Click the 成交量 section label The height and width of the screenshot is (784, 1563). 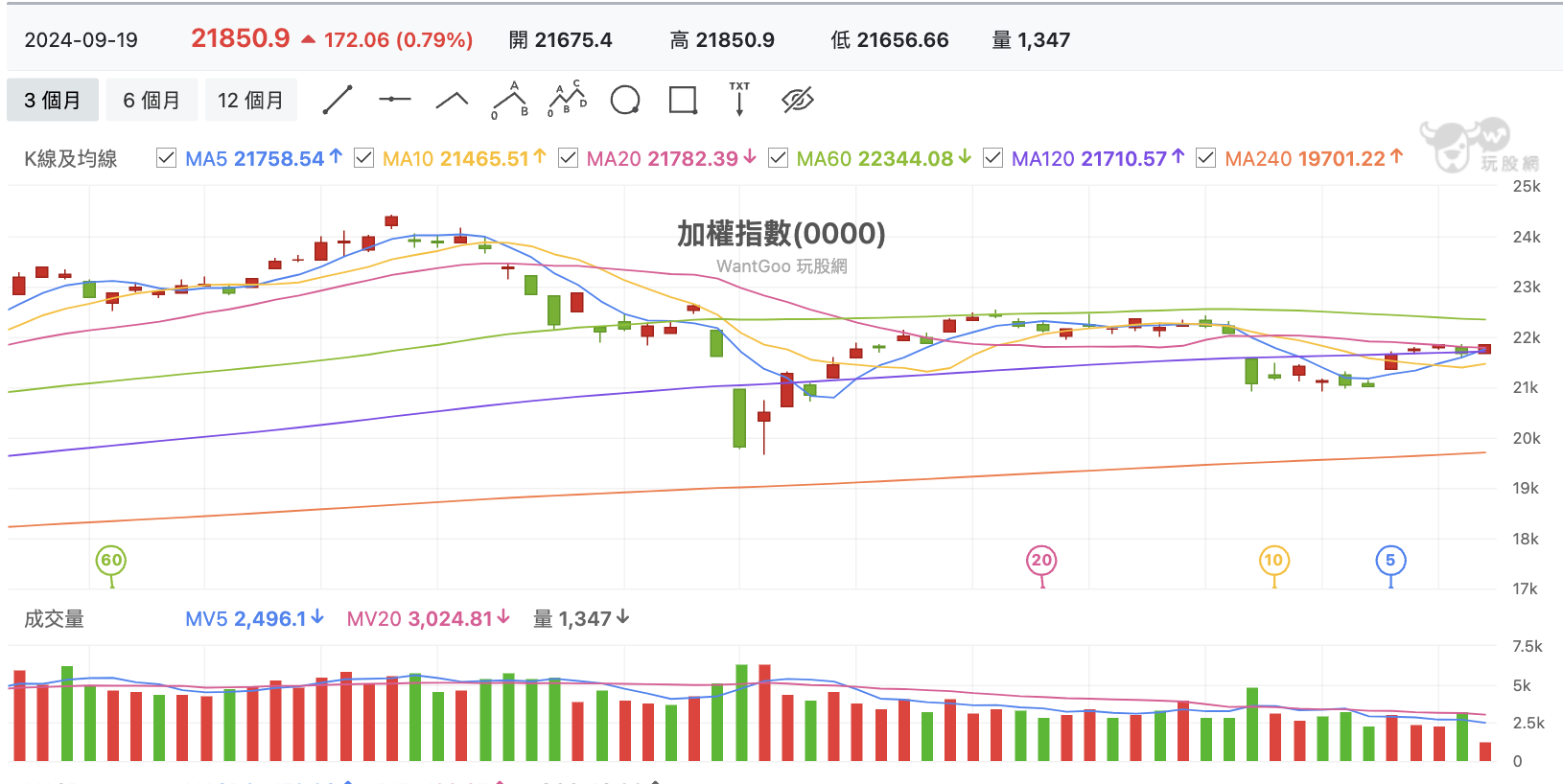click(x=54, y=619)
